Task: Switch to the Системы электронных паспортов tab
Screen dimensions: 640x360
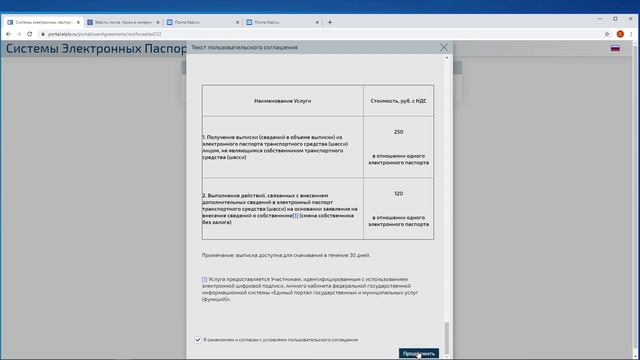Action: pos(43,22)
